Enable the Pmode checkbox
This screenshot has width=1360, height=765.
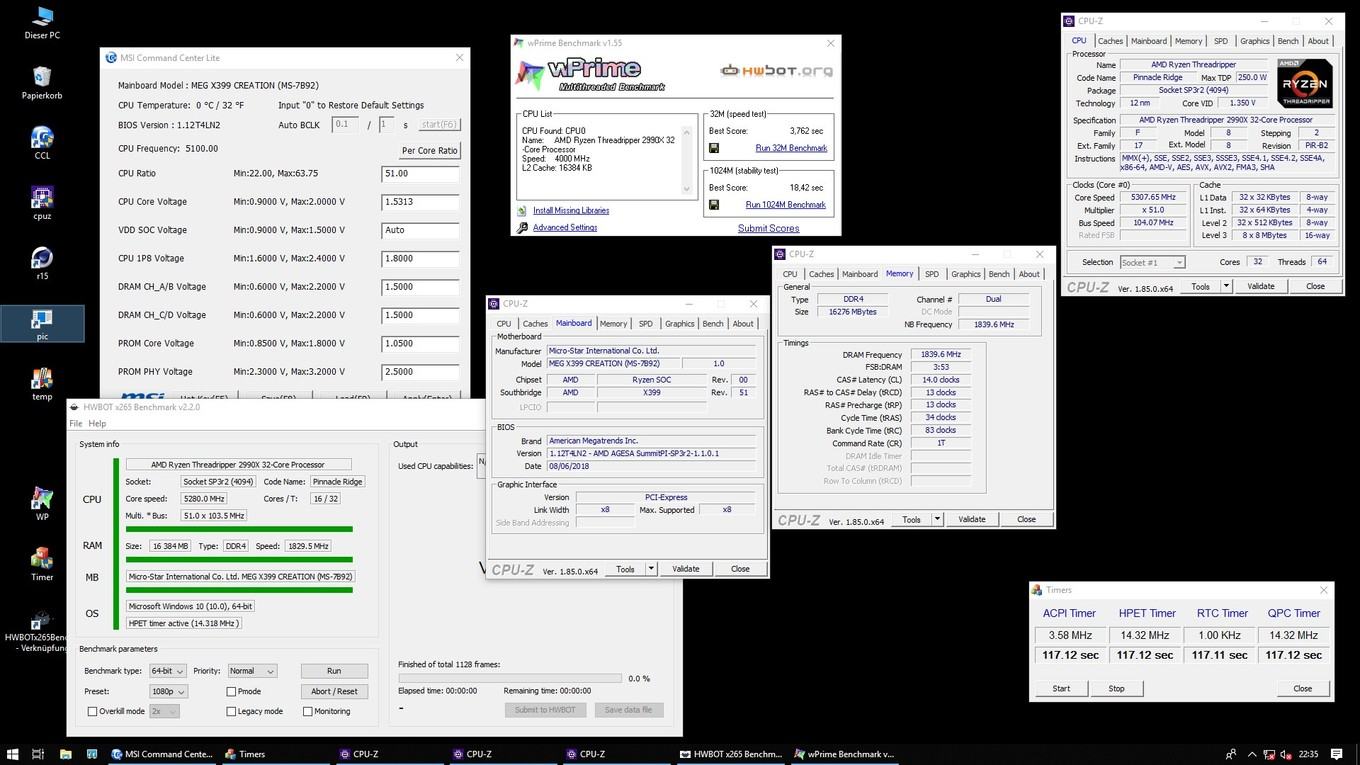click(x=232, y=691)
